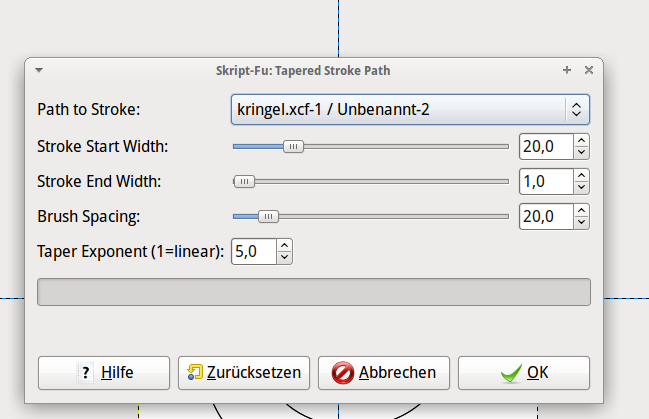
Task: Increase Stroke End Width with up arrow
Action: tap(582, 176)
